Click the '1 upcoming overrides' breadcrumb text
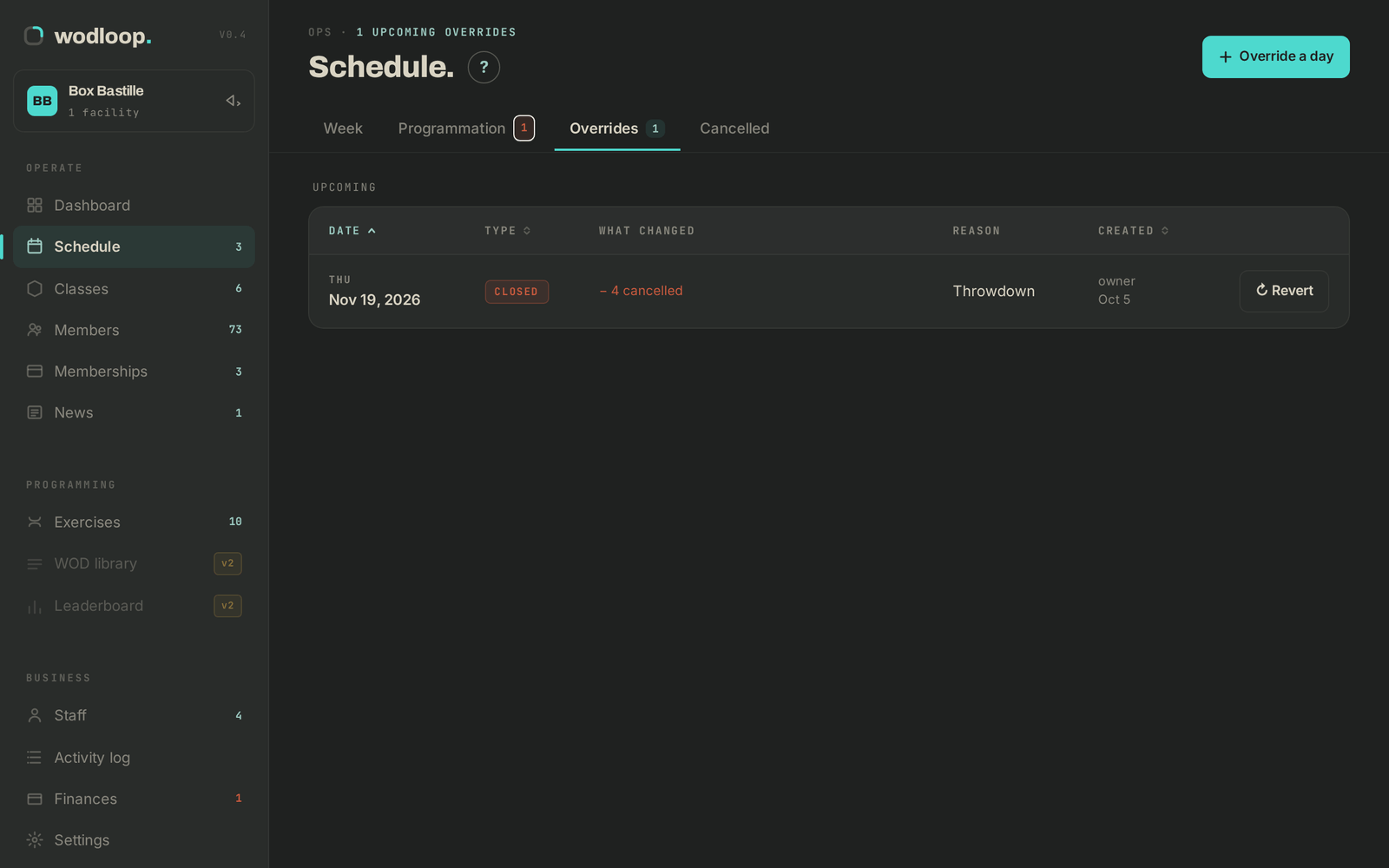The width and height of the screenshot is (1389, 868). (x=437, y=32)
